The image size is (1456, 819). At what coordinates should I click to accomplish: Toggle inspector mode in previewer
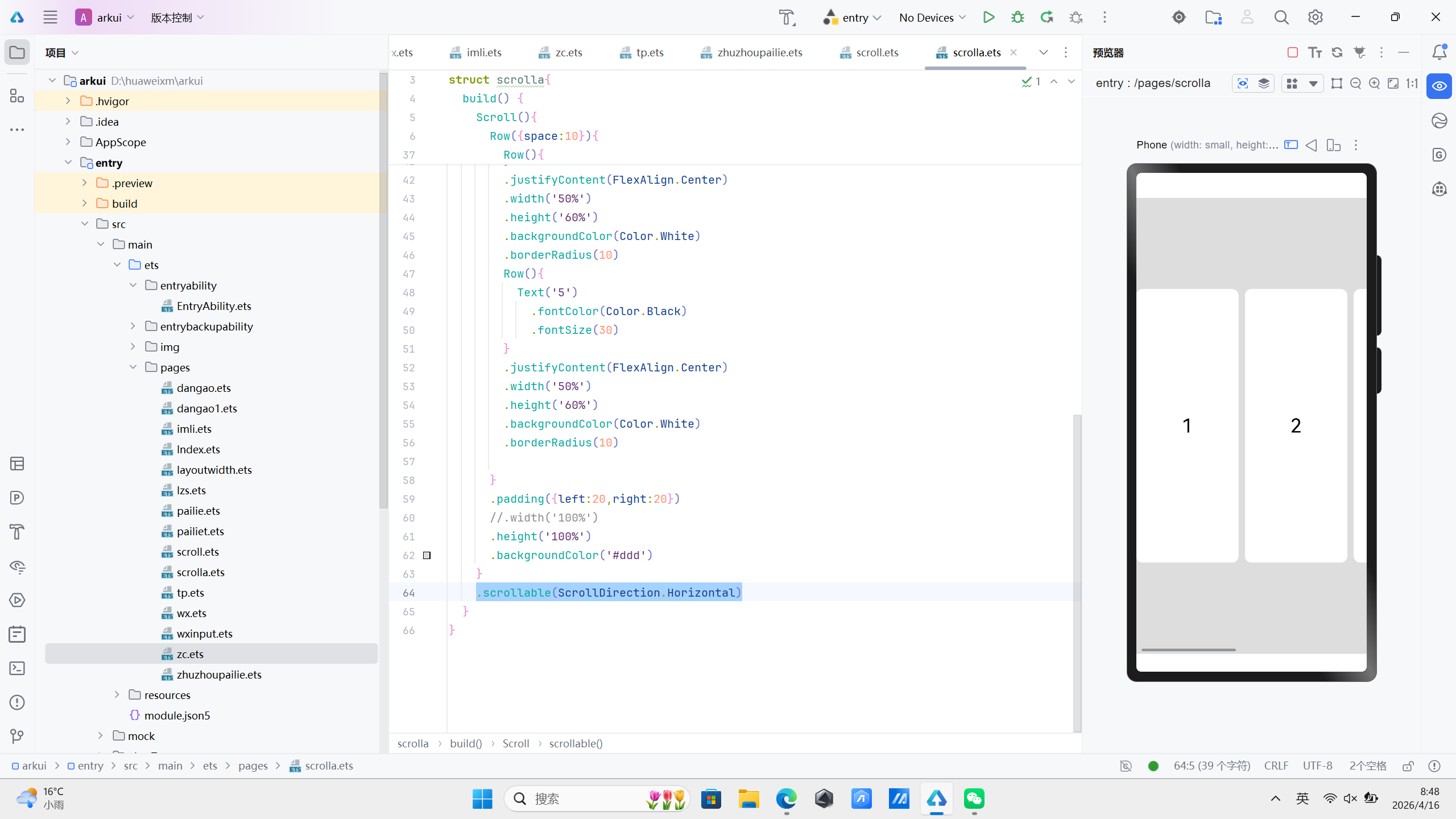[x=1243, y=83]
